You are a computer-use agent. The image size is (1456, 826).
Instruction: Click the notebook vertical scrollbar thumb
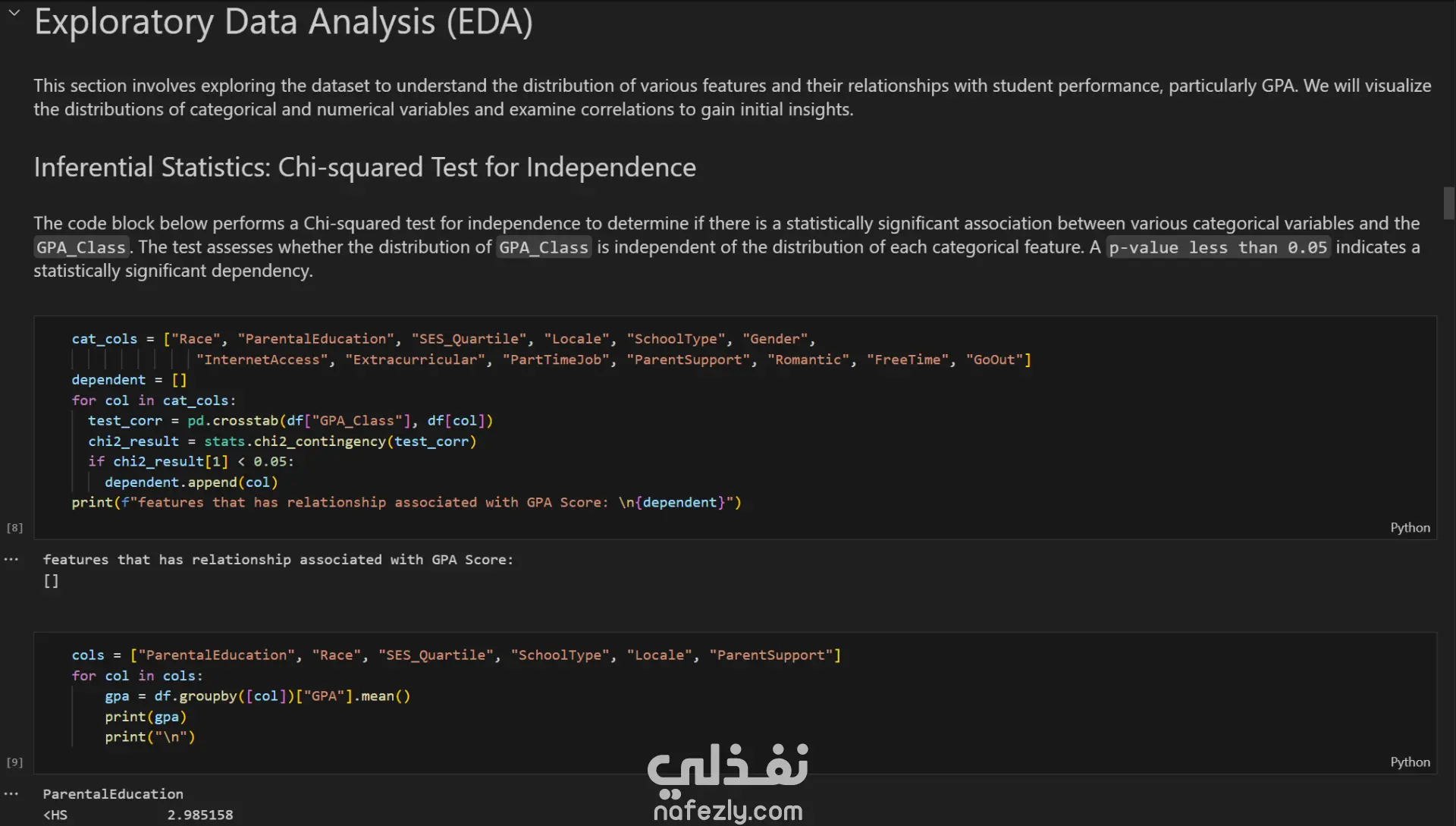pyautogui.click(x=1448, y=203)
